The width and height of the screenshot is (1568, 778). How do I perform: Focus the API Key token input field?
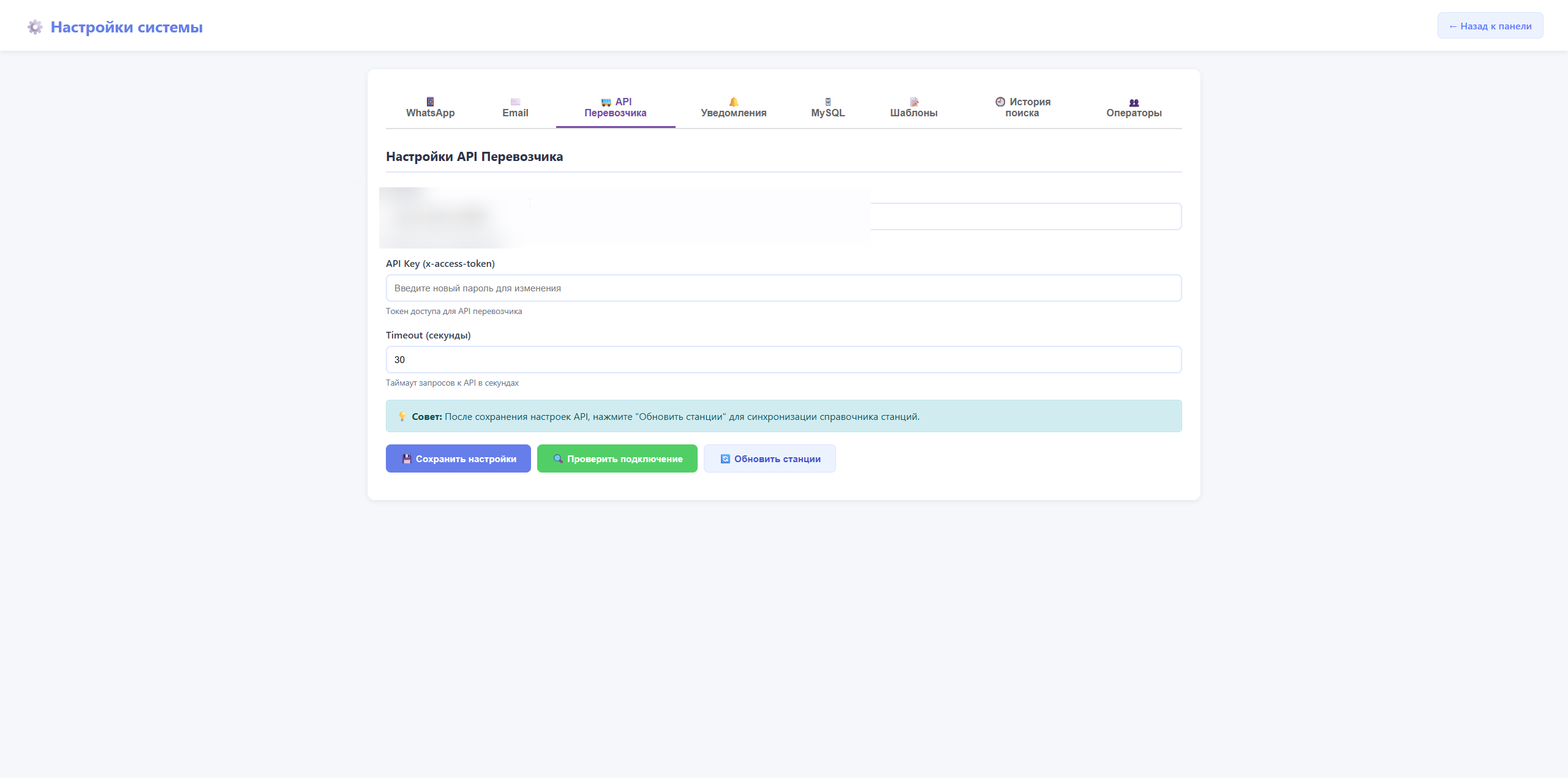pyautogui.click(x=783, y=288)
